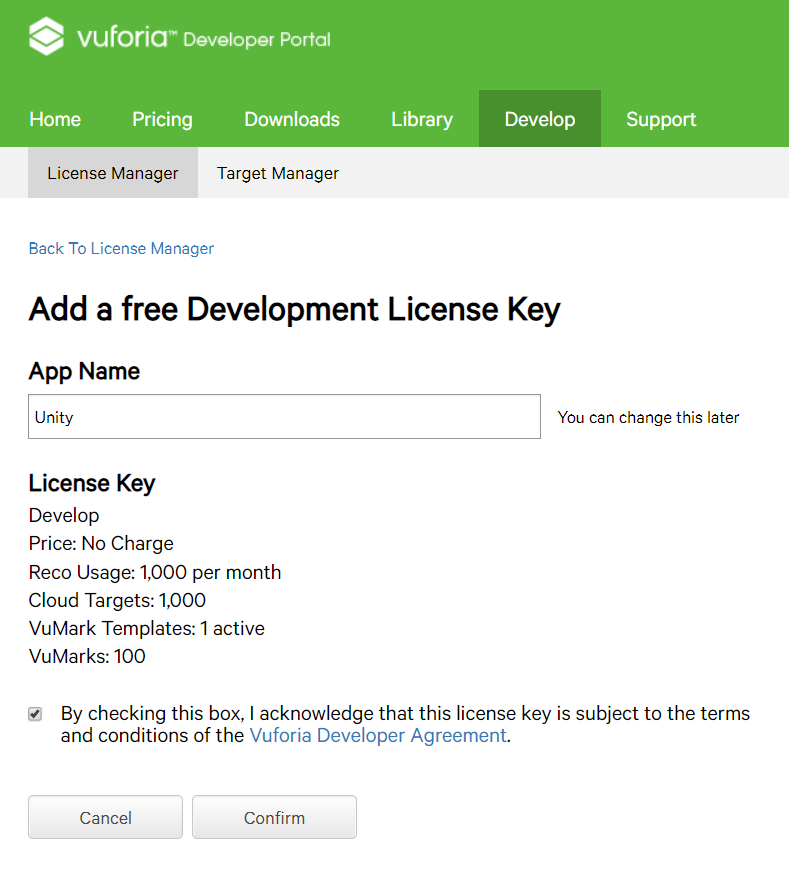Click the Add a free Development License Key heading
789x883 pixels.
point(295,309)
